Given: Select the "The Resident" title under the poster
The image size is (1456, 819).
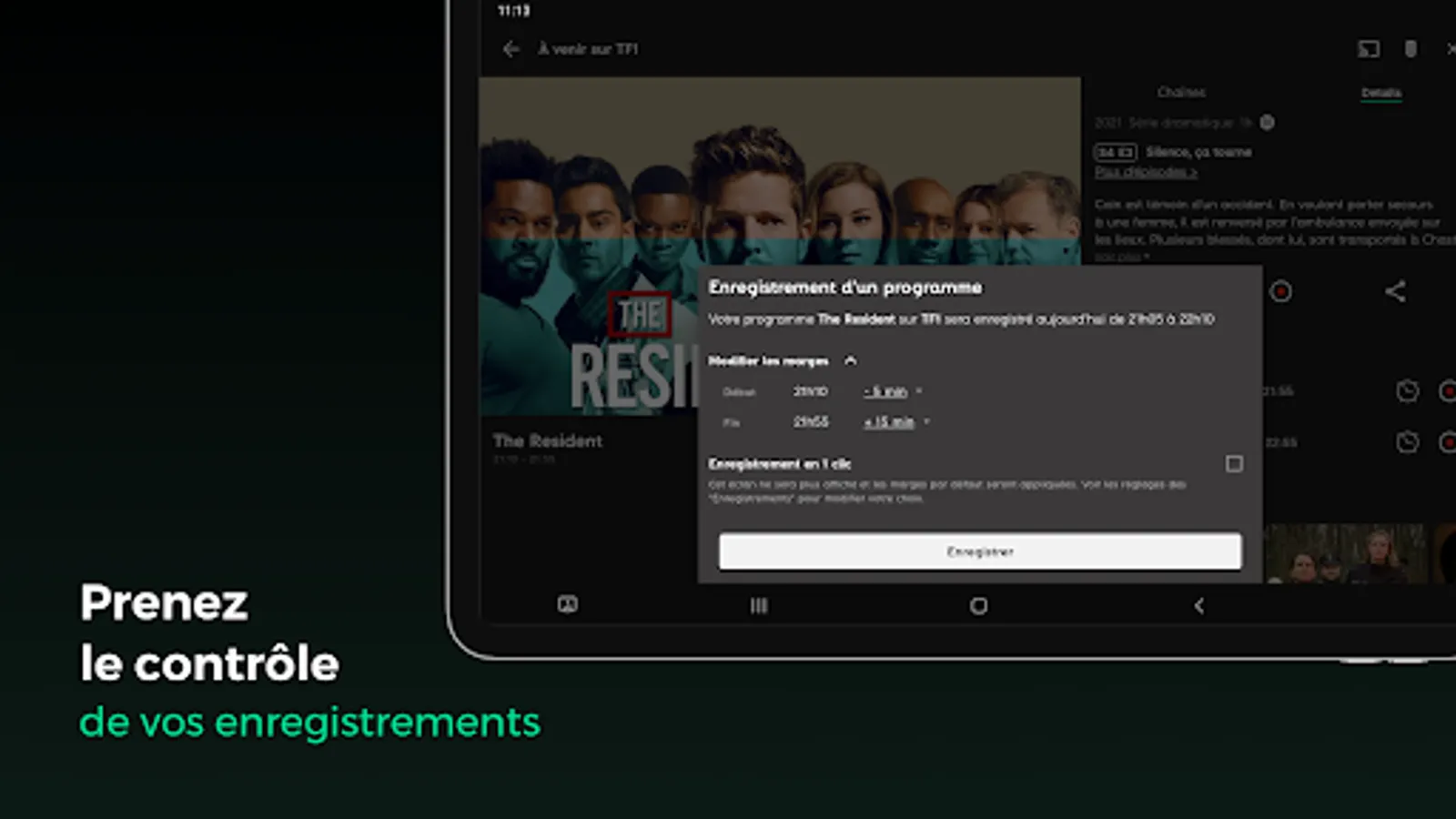Looking at the screenshot, I should click(548, 440).
